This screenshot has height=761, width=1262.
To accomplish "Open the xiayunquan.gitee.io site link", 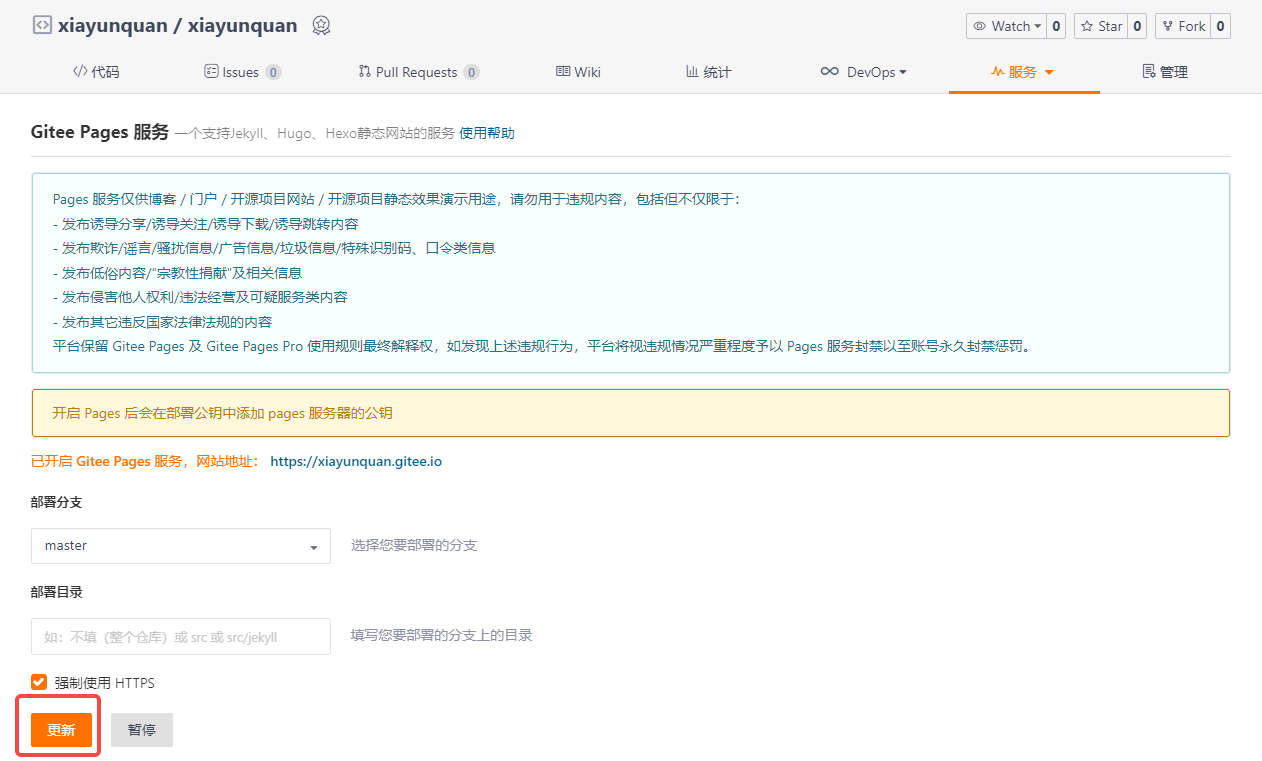I will [356, 461].
